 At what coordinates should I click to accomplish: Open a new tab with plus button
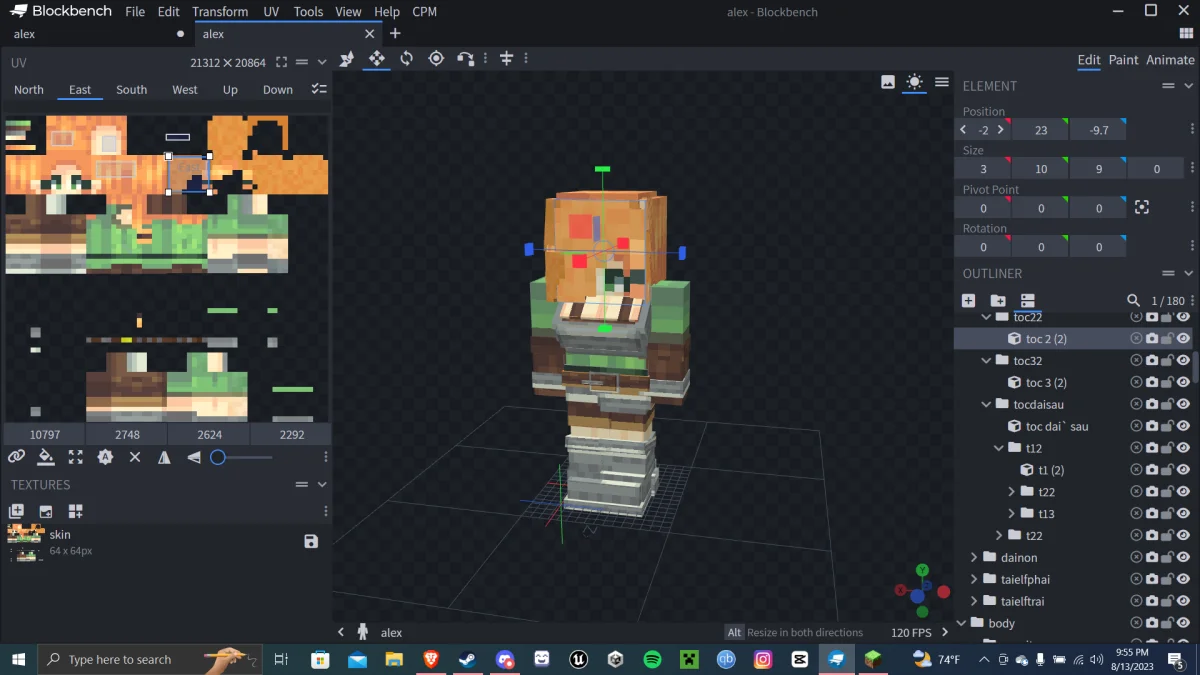click(x=395, y=33)
